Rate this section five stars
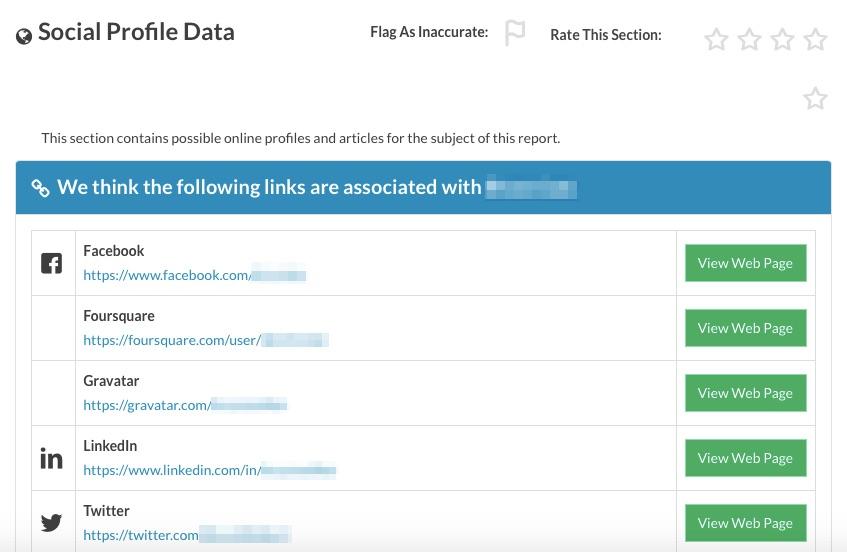 (x=815, y=98)
